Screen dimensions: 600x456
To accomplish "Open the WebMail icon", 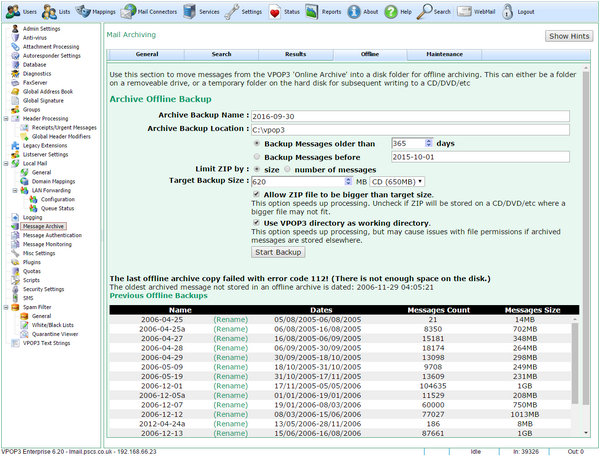I will pyautogui.click(x=464, y=12).
